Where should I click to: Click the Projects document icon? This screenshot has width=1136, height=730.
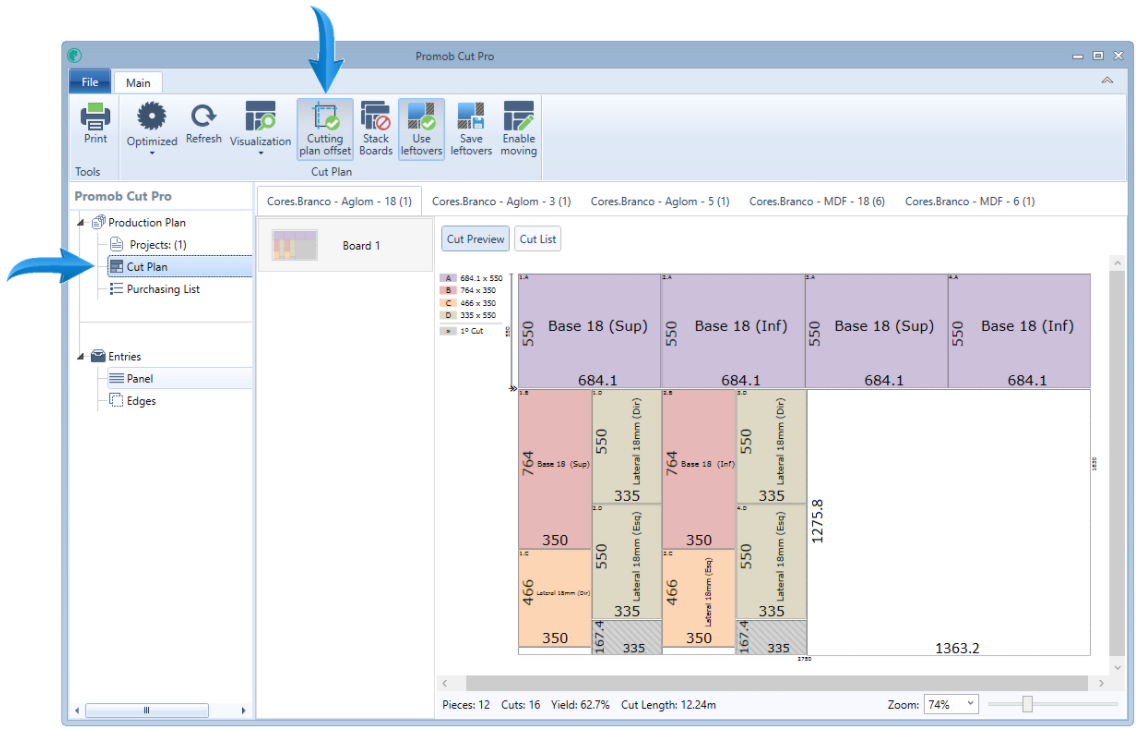pos(116,244)
